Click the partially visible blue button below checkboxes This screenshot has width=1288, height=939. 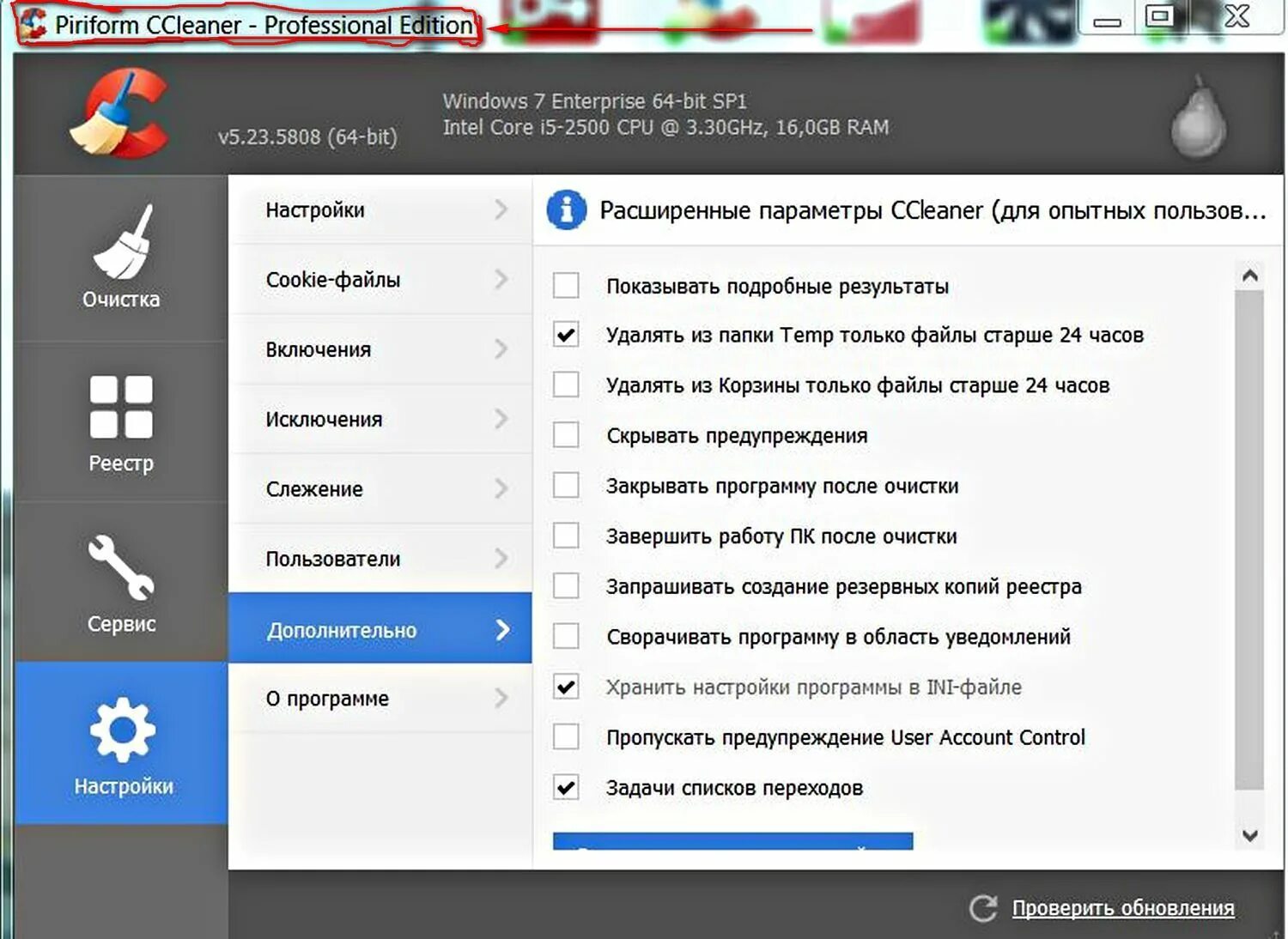pyautogui.click(x=732, y=841)
